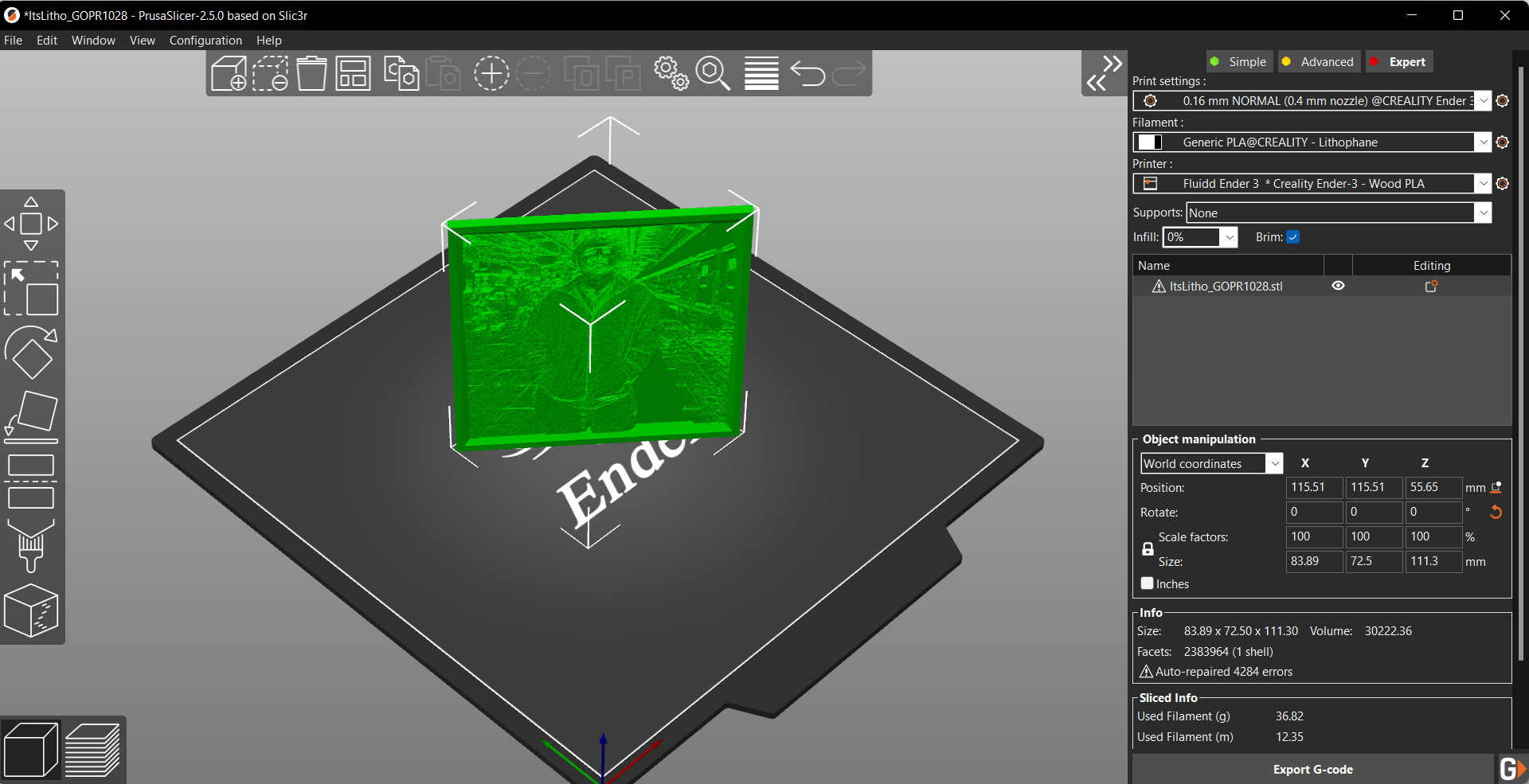Click the Size Z field
This screenshot has height=784, width=1529.
pos(1433,561)
